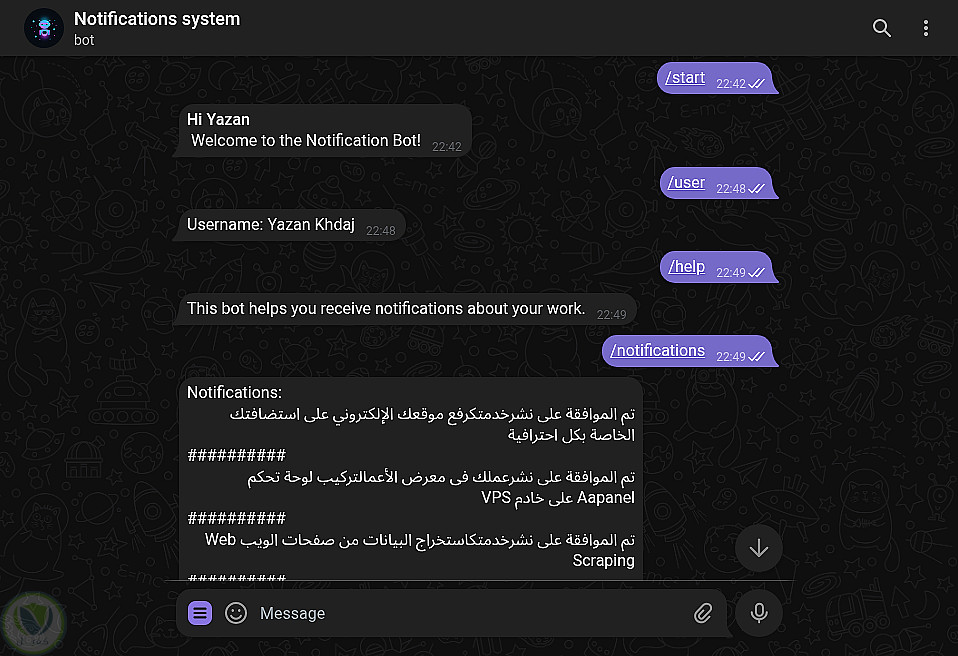Screen dimensions: 958x656
Task: Open the Notifications system chat title
Action: click(157, 19)
